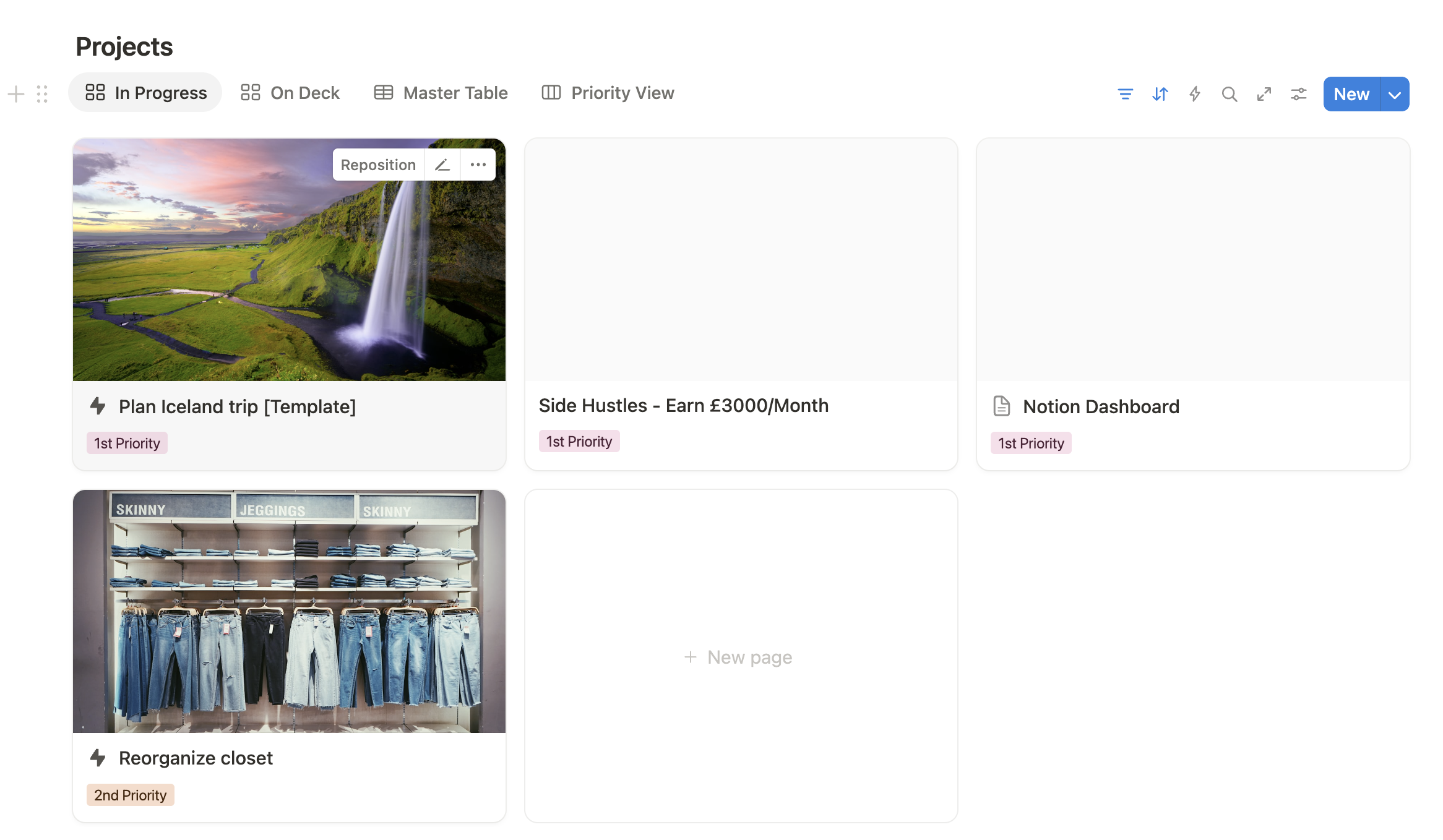Click 1st Priority tag on Notion Dashboard card
This screenshot has width=1443, height=840.
pos(1031,443)
